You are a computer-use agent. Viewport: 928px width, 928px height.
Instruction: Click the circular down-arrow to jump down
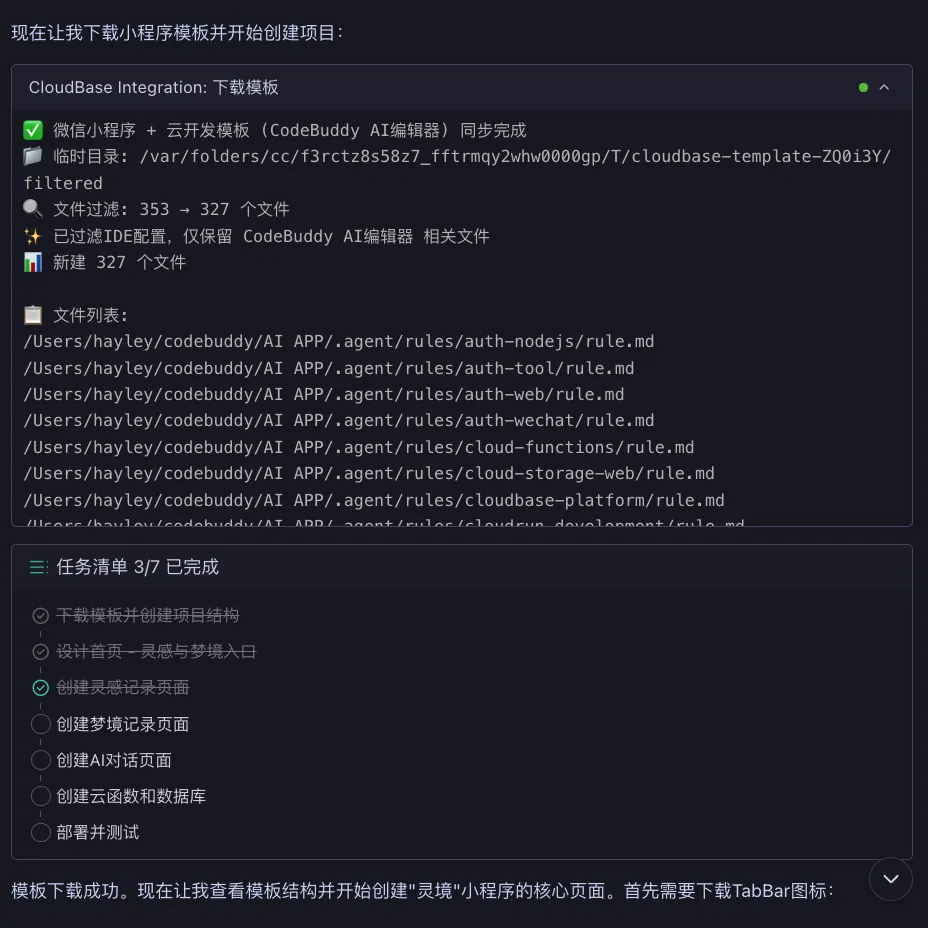[x=890, y=879]
